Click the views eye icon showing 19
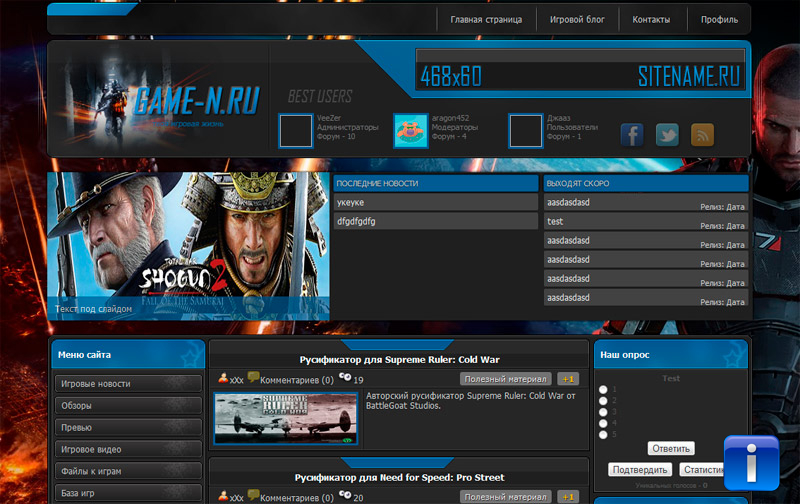This screenshot has width=800, height=504. pyautogui.click(x=345, y=377)
